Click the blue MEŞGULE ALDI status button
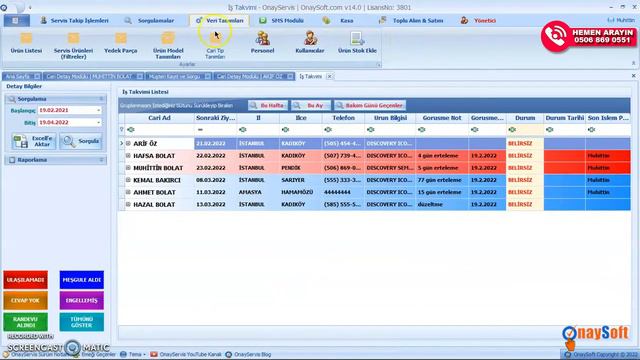This screenshot has width=640, height=360. 82,280
